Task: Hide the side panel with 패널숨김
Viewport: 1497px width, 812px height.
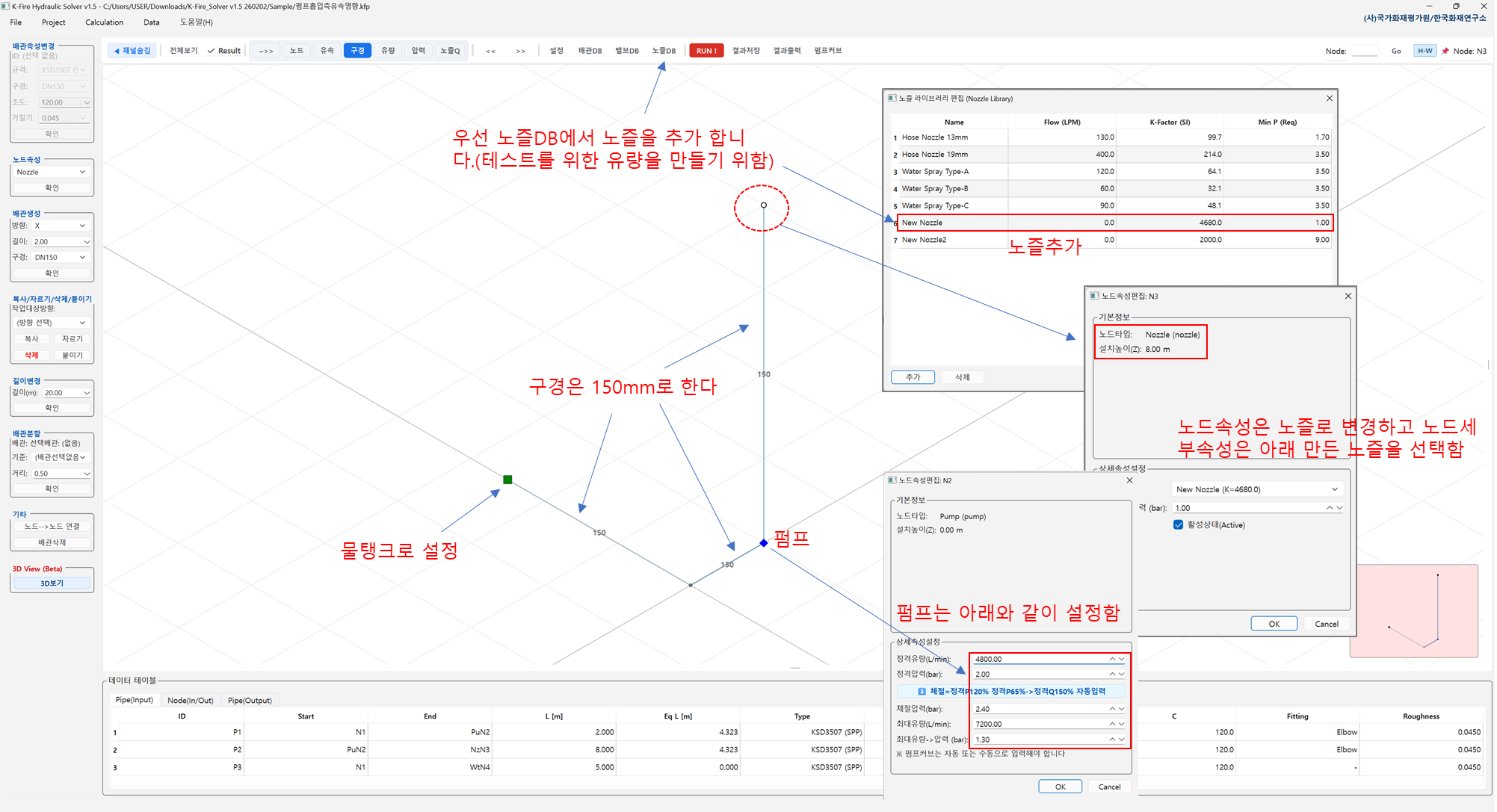Action: (132, 51)
